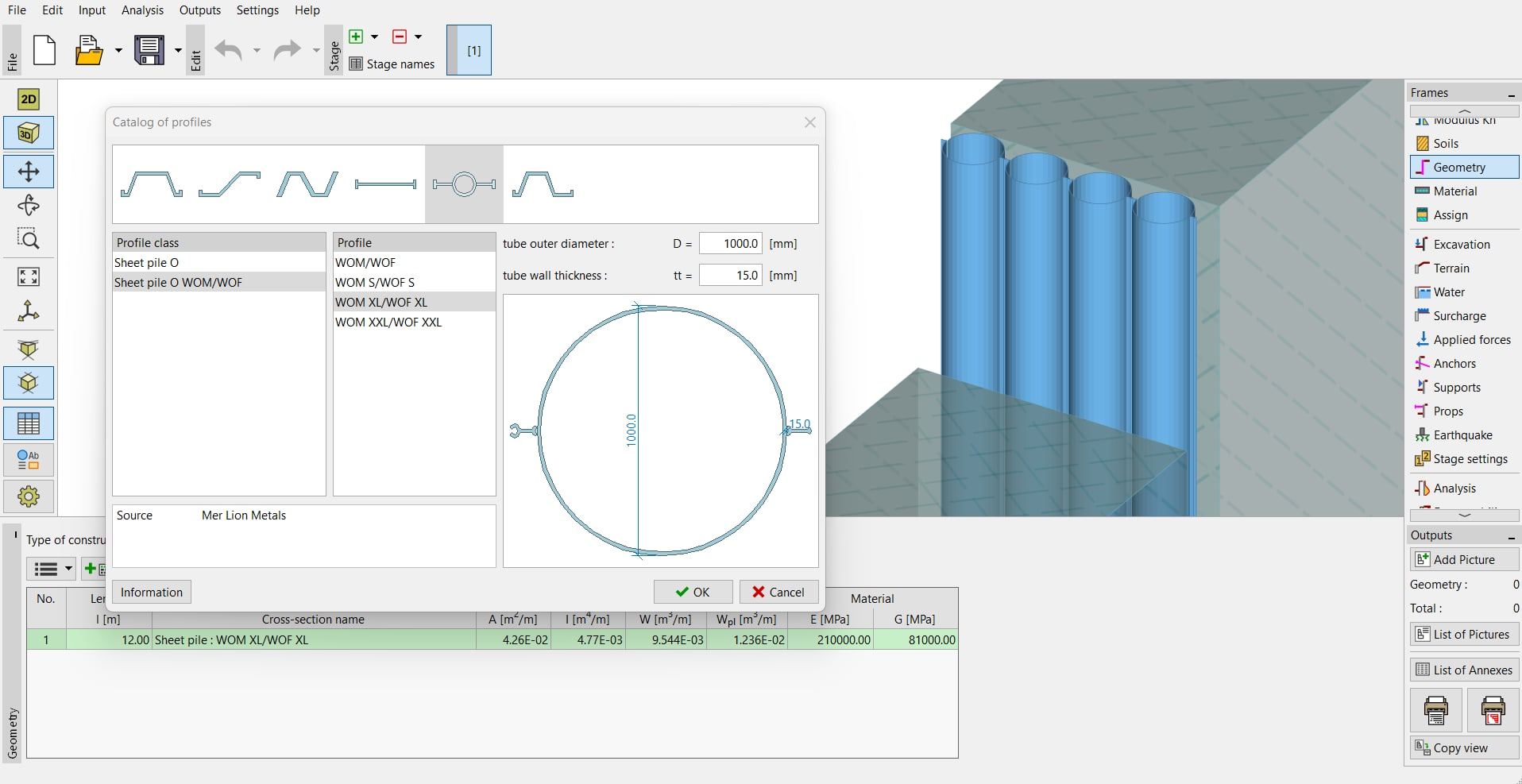Select the rotate view tool
This screenshot has width=1522, height=784.
pos(29,206)
